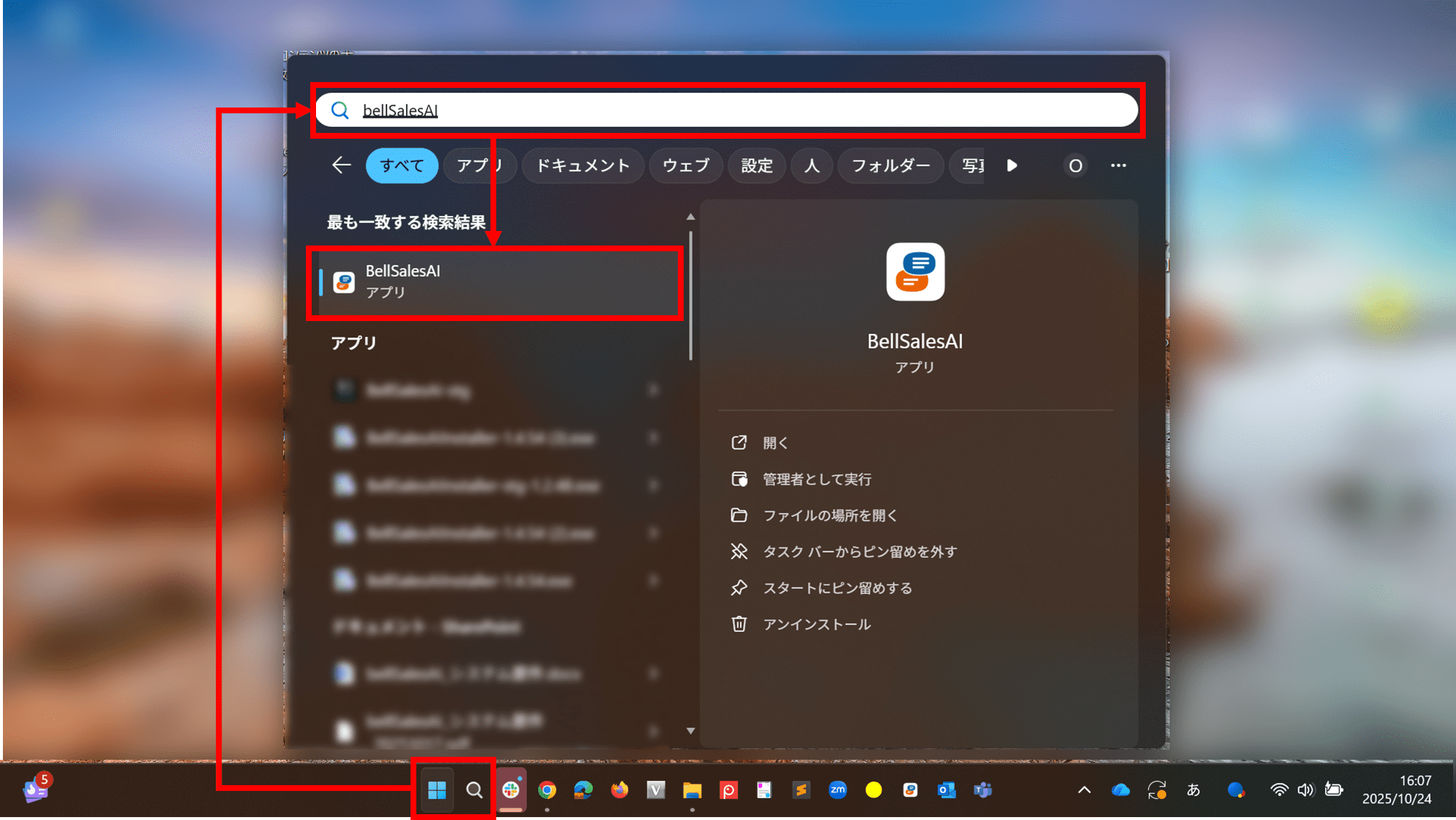This screenshot has height=820, width=1456.
Task: Click the back arrow in search panel
Action: [341, 166]
